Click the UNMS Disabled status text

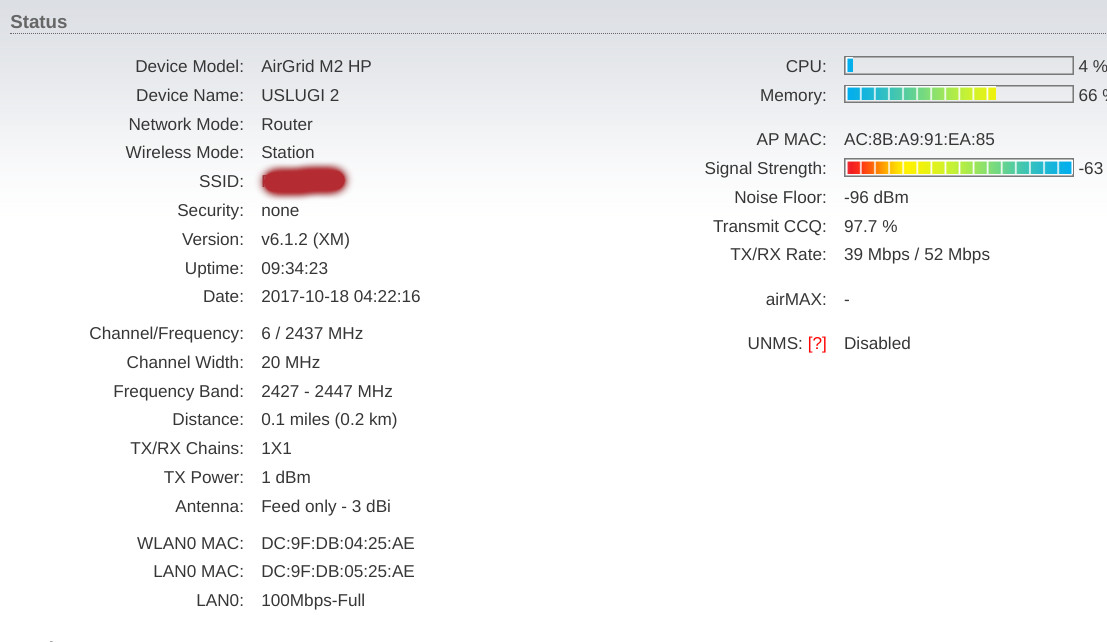(x=878, y=343)
